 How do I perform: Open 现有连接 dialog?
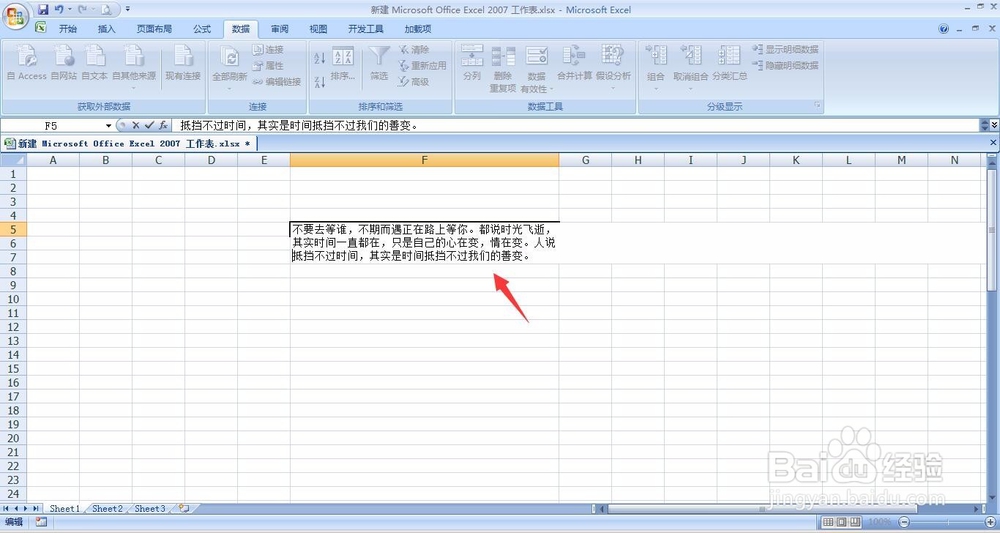(183, 62)
